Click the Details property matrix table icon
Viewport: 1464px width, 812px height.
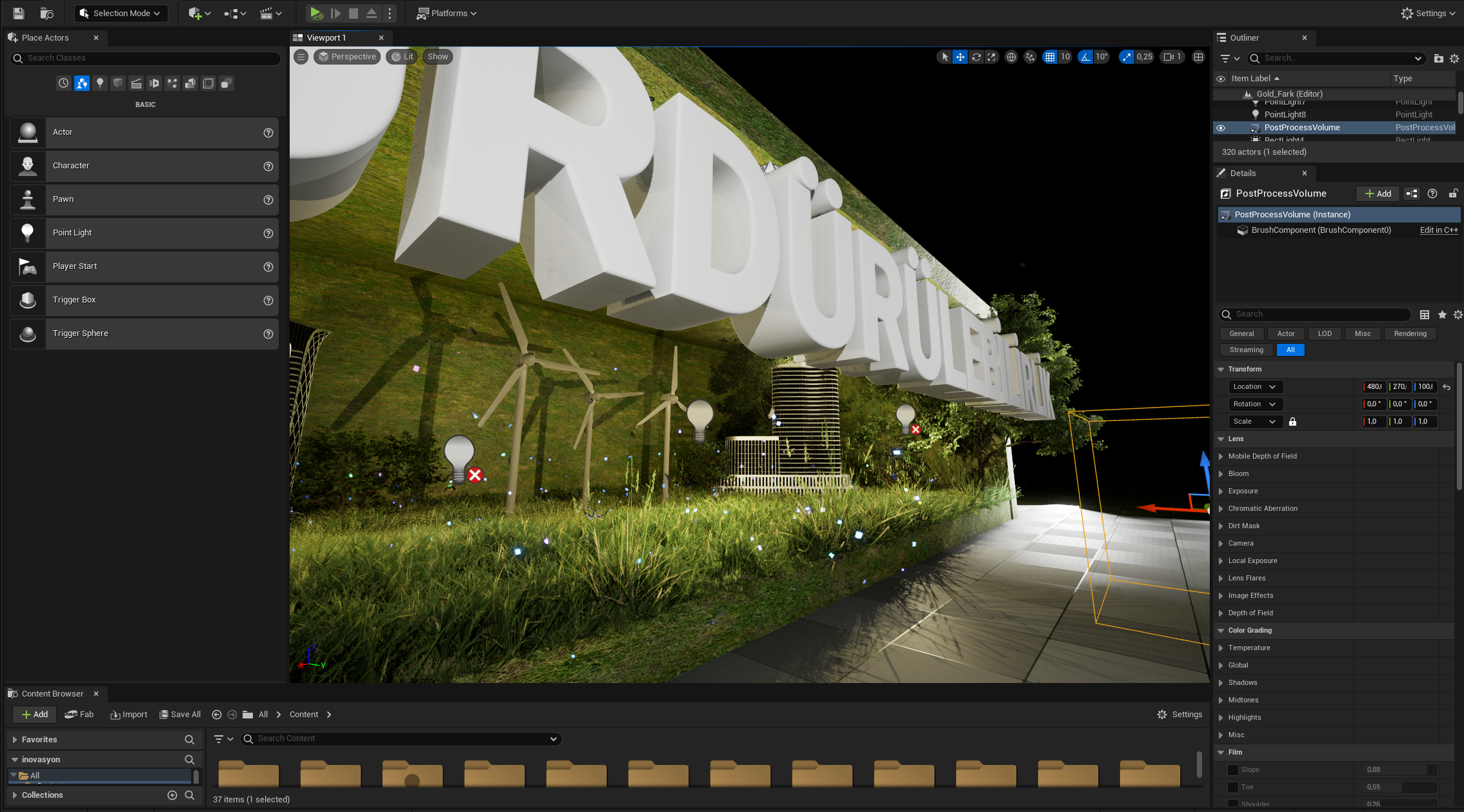pyautogui.click(x=1425, y=315)
